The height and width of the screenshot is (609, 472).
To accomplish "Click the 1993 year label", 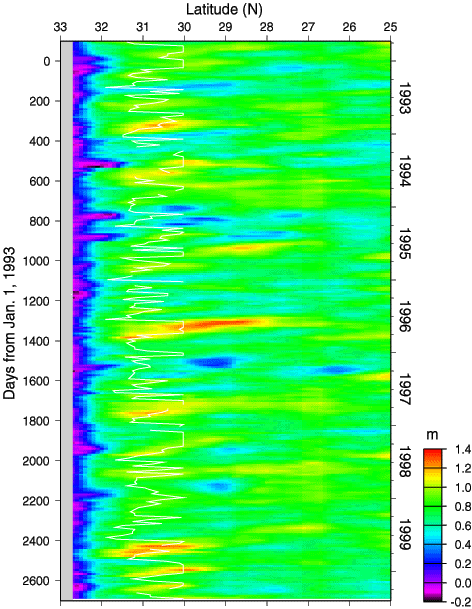I will (406, 97).
